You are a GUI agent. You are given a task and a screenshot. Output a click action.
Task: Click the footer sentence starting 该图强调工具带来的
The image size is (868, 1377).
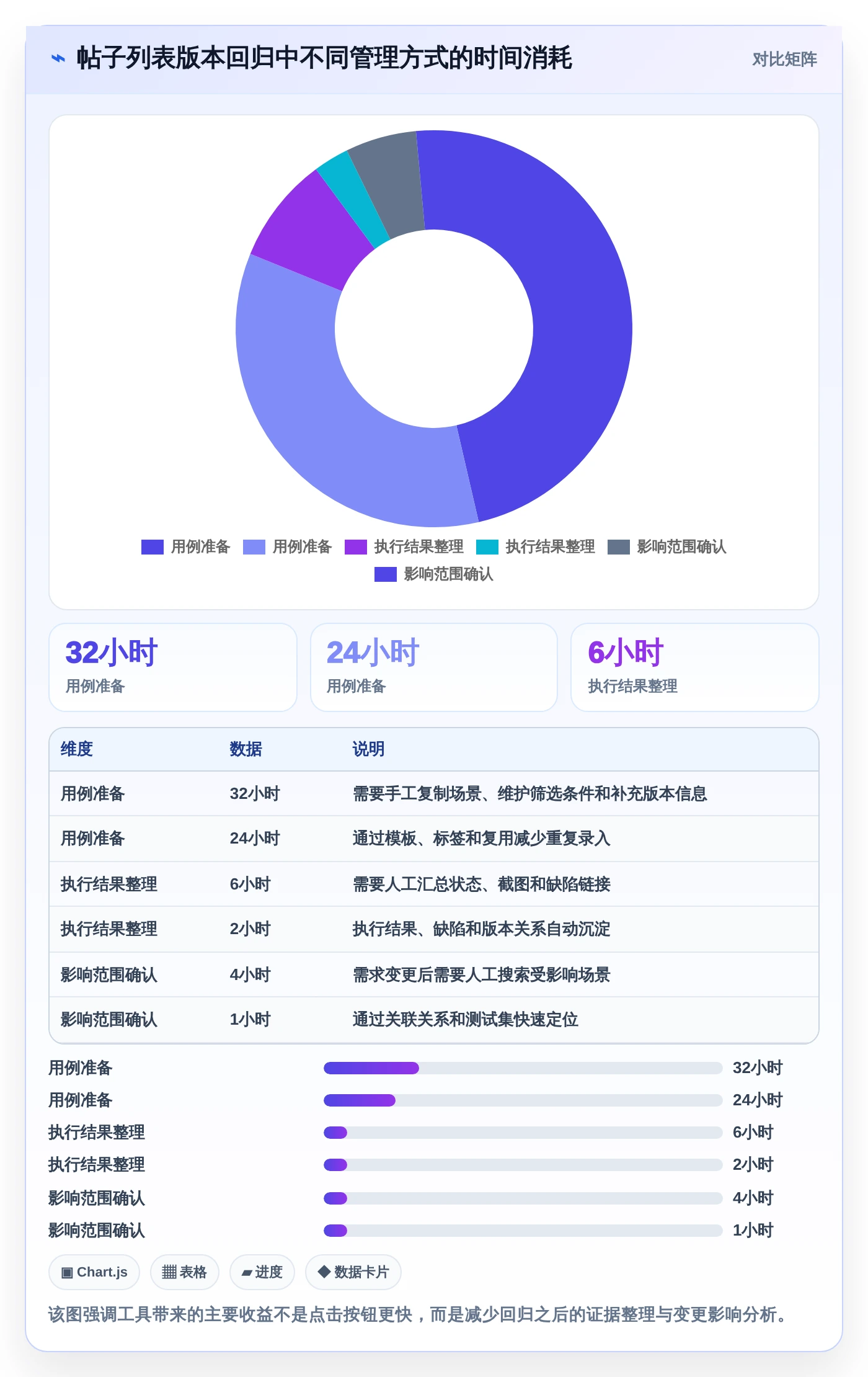pyautogui.click(x=419, y=1314)
